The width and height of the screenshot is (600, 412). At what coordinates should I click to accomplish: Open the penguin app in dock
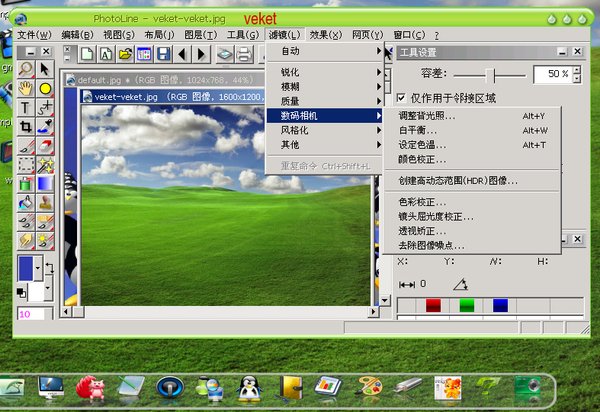[249, 386]
